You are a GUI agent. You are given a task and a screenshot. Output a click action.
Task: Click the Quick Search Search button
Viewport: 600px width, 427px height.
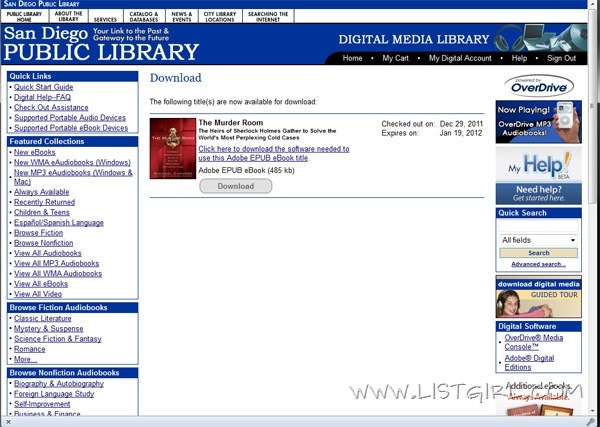538,253
